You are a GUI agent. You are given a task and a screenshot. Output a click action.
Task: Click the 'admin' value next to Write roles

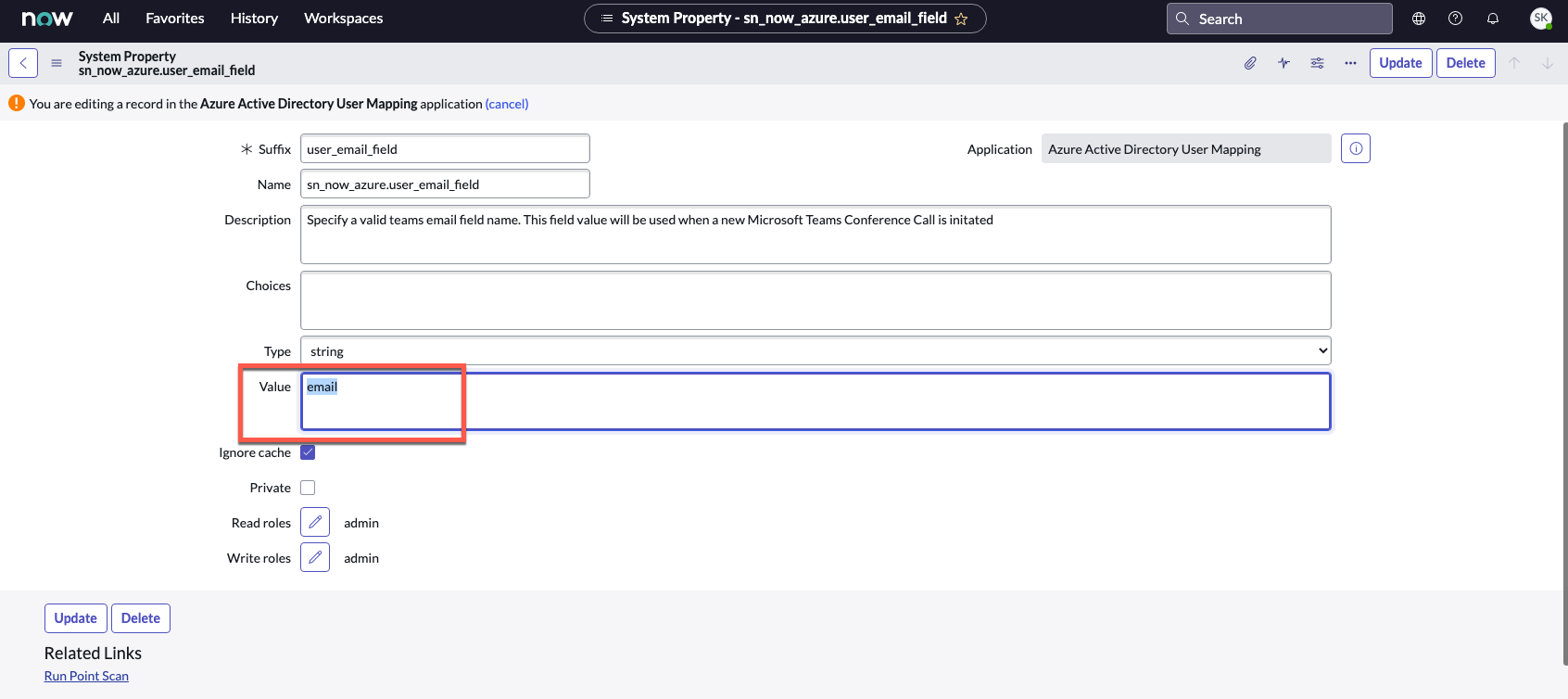pyautogui.click(x=361, y=558)
